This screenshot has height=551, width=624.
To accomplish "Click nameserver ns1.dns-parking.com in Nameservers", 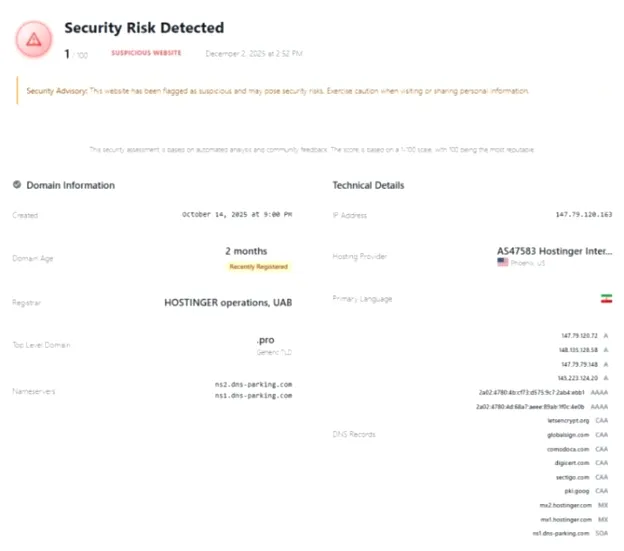I will 254,395.
